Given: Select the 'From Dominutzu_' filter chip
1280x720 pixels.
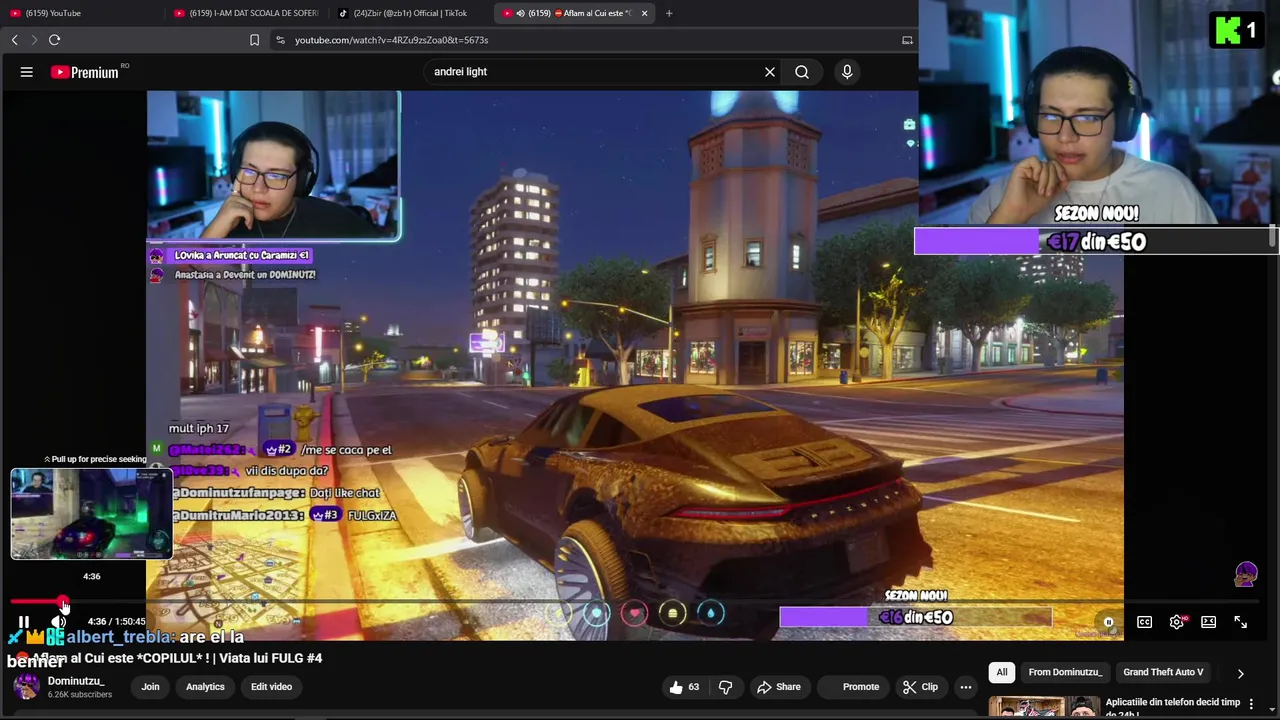Looking at the screenshot, I should [x=1065, y=672].
